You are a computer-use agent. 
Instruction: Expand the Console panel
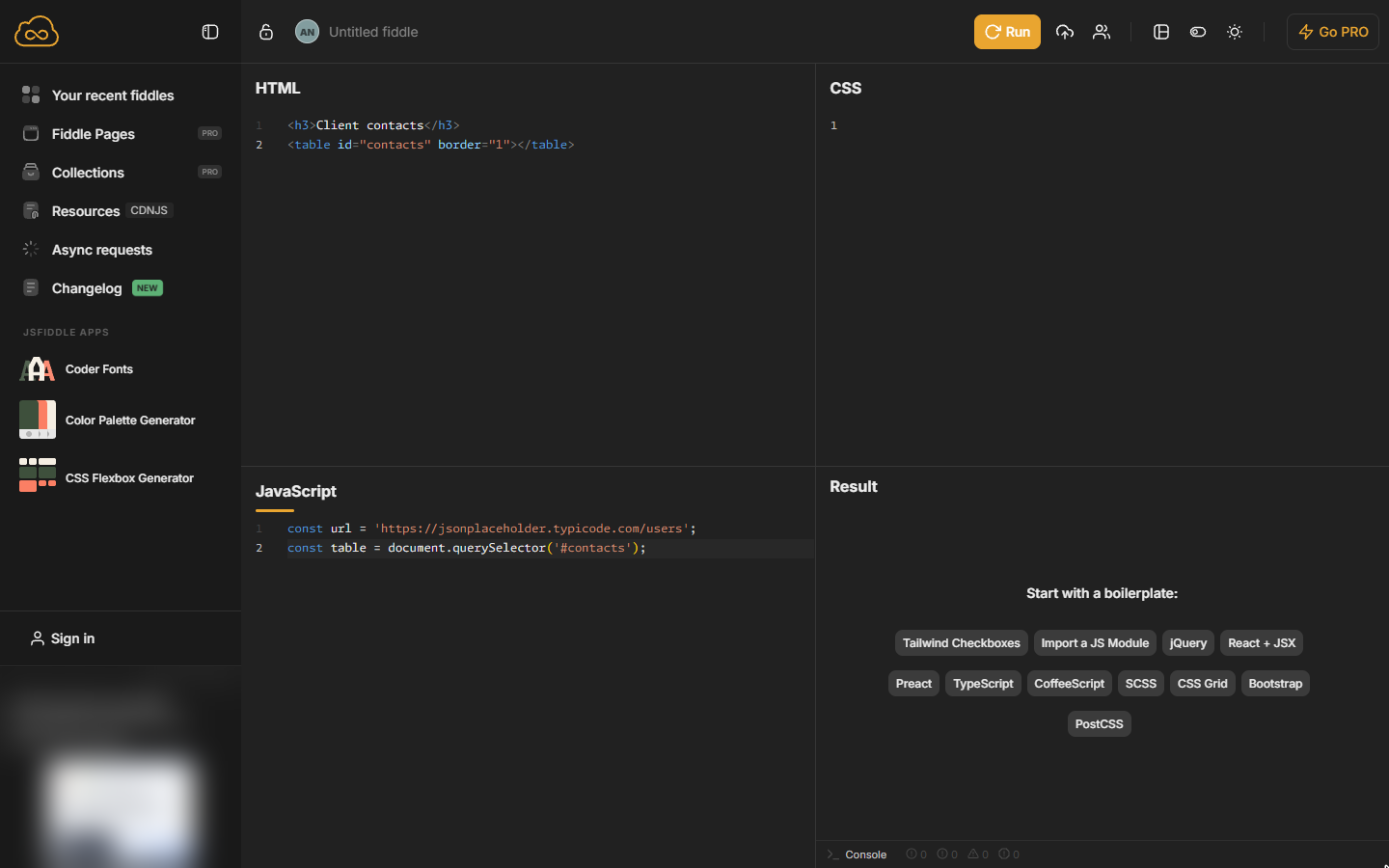pos(857,854)
